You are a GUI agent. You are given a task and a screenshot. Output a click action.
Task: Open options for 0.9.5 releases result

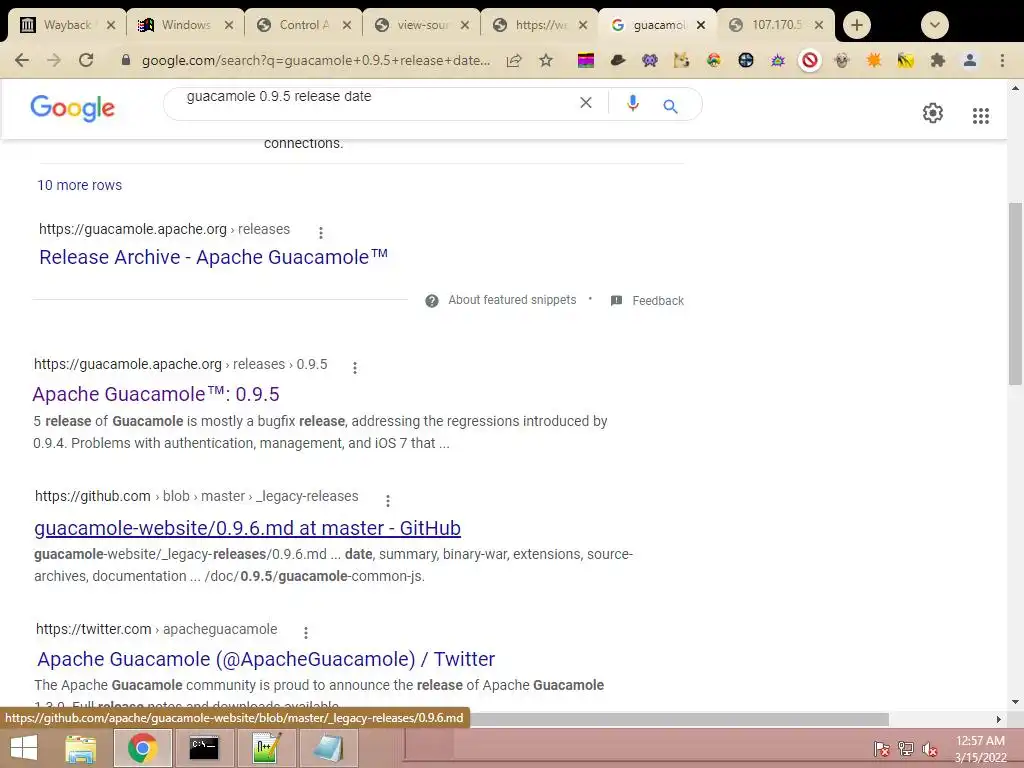[x=355, y=368]
